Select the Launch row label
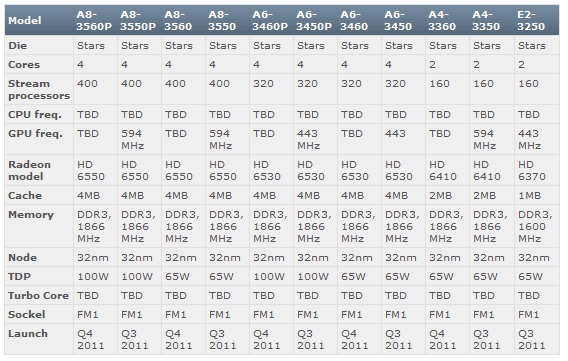Viewport: 568px width, 361px height. pos(28,333)
